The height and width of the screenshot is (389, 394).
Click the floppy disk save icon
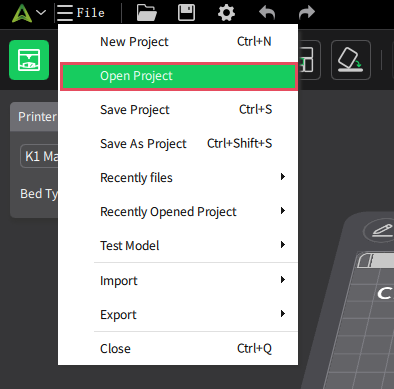point(186,13)
